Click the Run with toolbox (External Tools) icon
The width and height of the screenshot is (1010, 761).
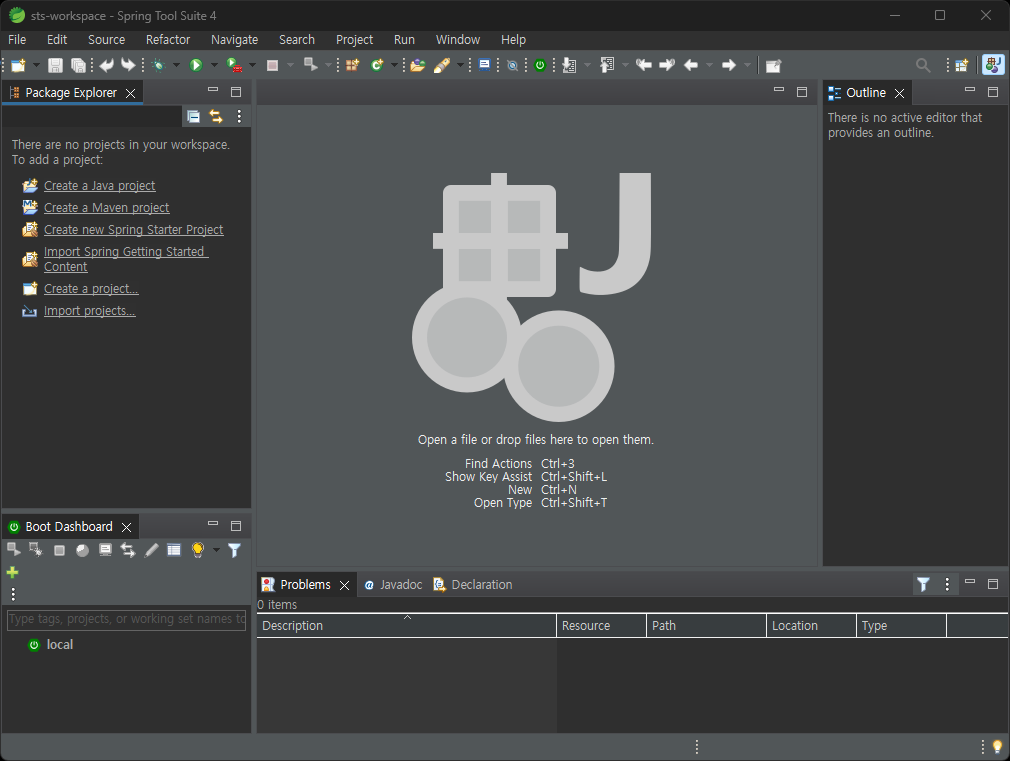(234, 65)
